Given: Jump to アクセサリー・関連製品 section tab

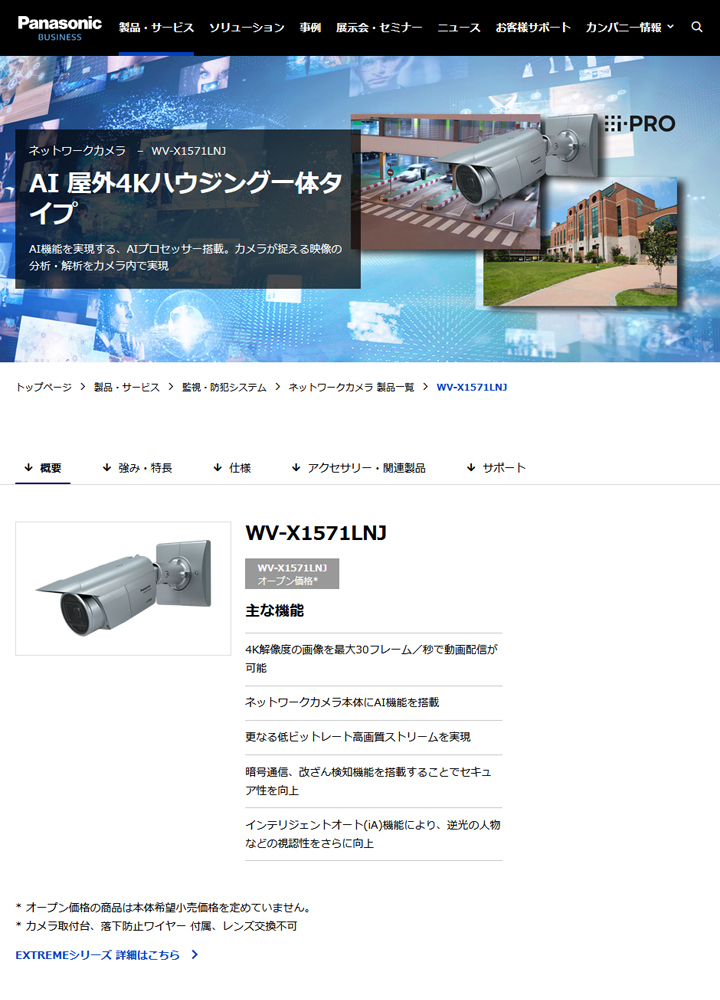Looking at the screenshot, I should coord(358,468).
